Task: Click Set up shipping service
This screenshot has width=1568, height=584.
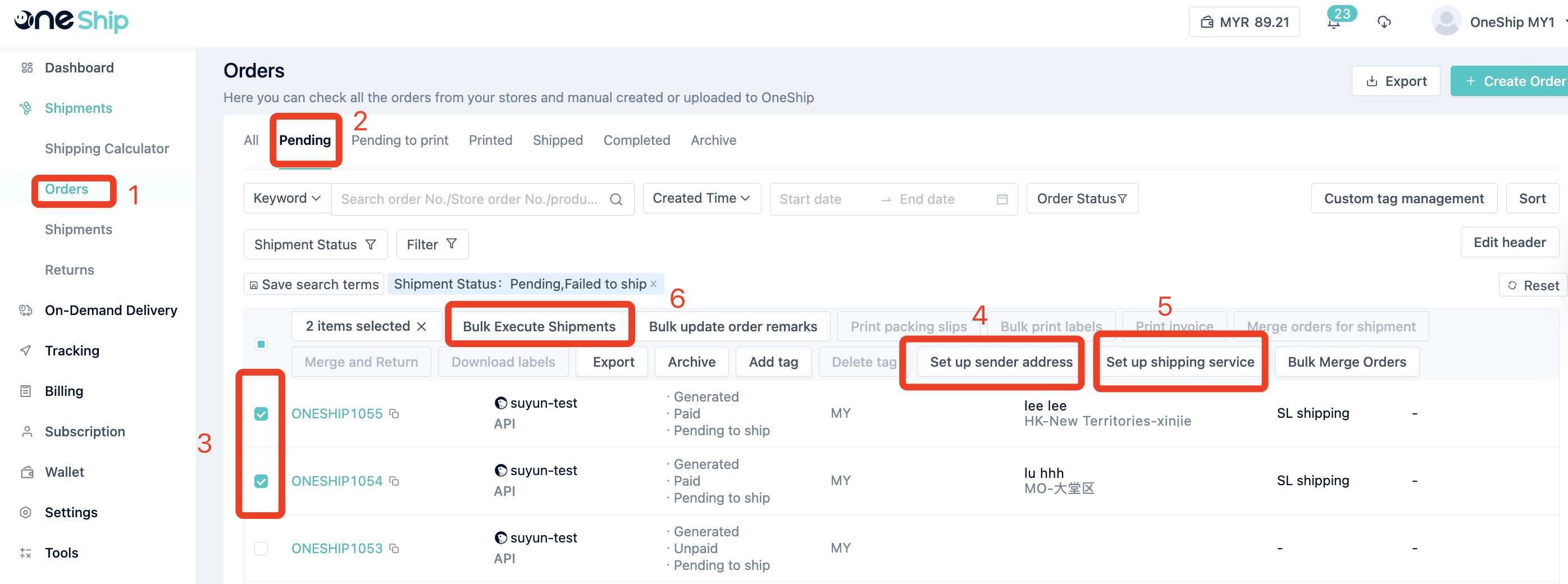Action: [1180, 362]
